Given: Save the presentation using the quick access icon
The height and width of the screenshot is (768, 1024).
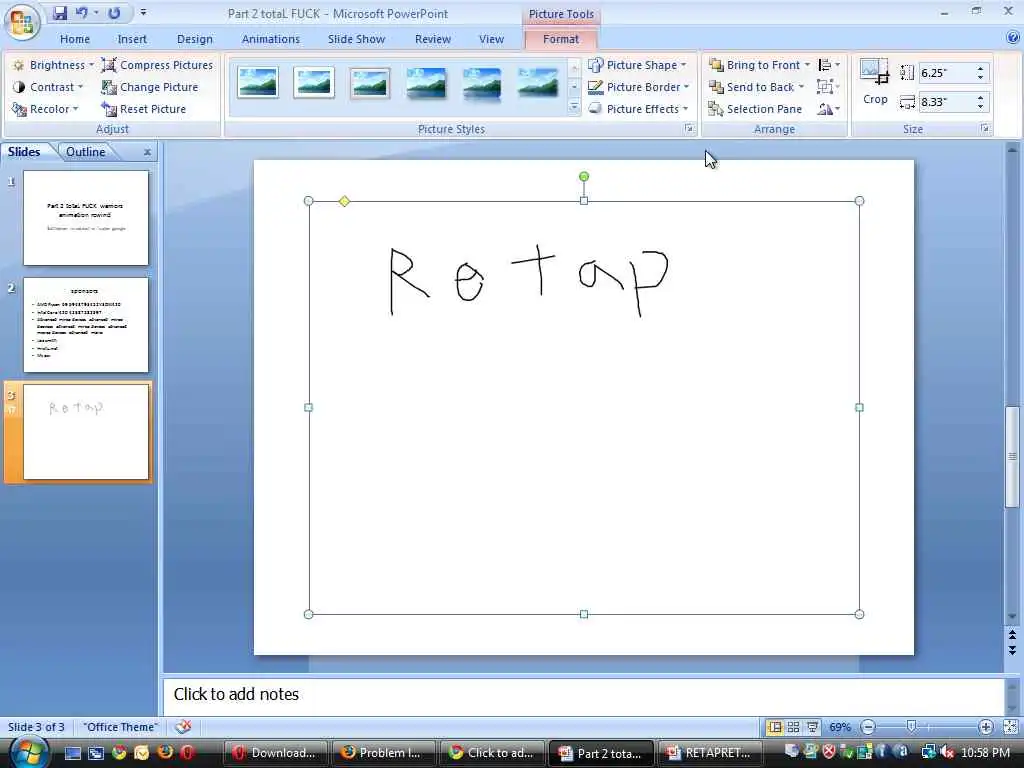Looking at the screenshot, I should (x=59, y=12).
